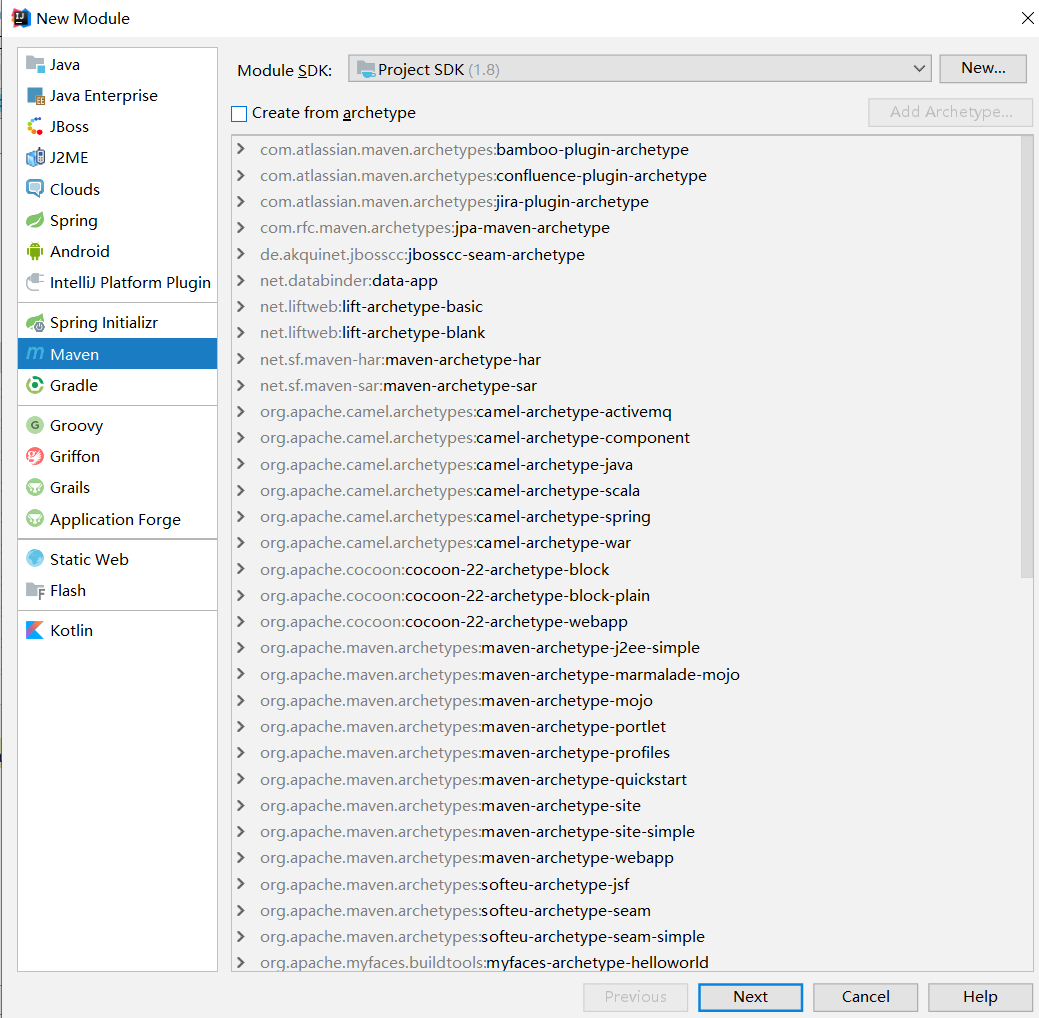Select softeu-archetype-seam-simple row

click(626, 936)
